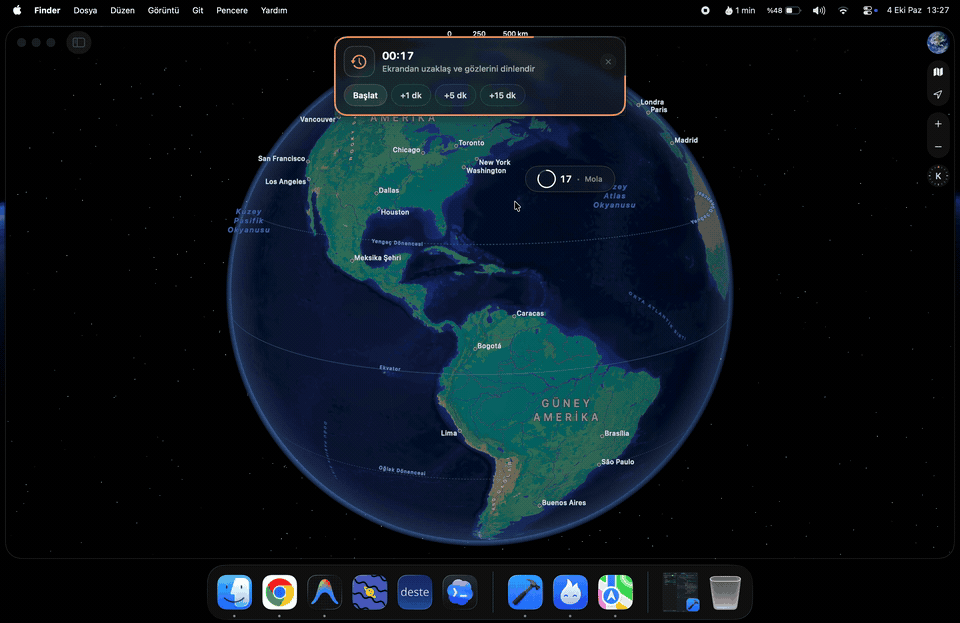Screen dimensions: 960x623
Task: Click the Dallas city label
Action: pos(389,190)
